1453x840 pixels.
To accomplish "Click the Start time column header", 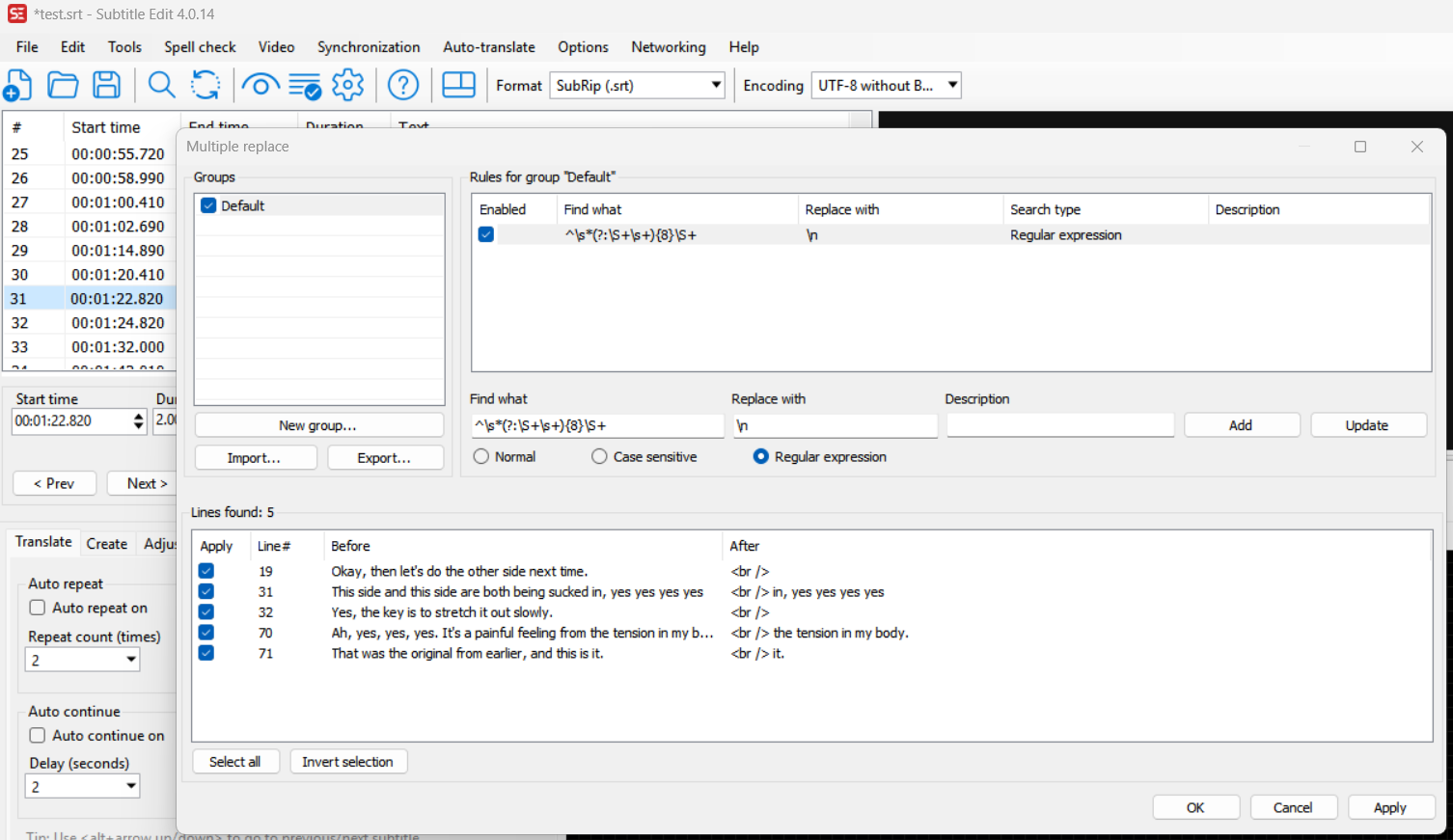I will pyautogui.click(x=122, y=127).
